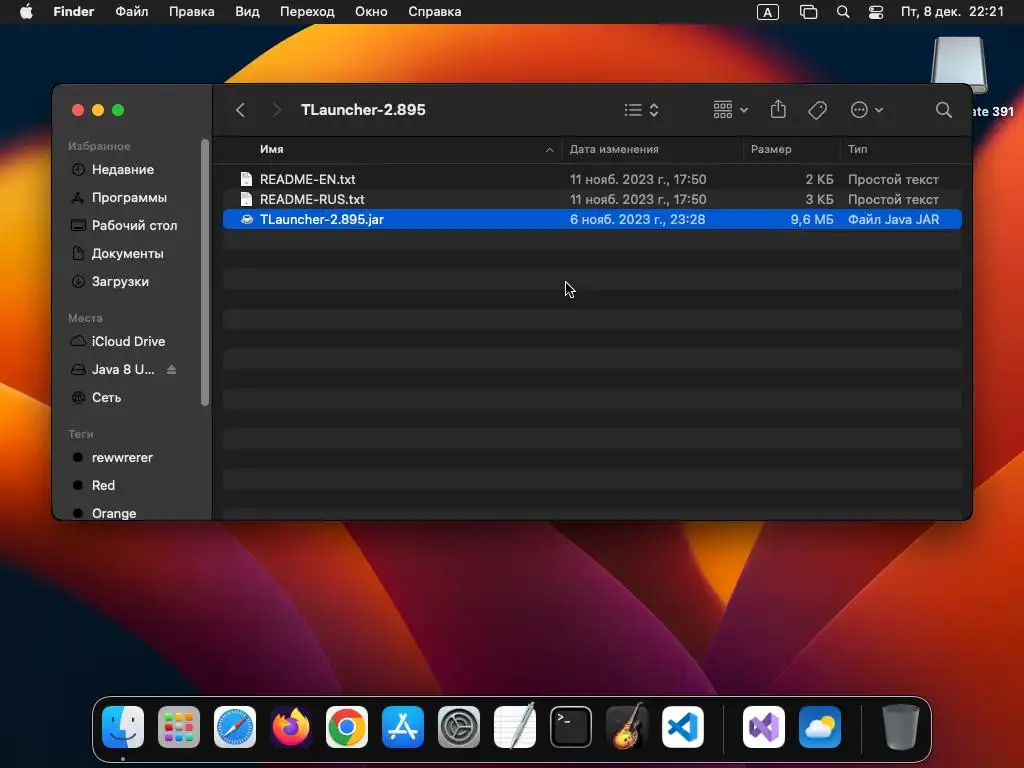Sort by Дата изменения column header
Image resolution: width=1024 pixels, height=768 pixels.
(x=614, y=149)
